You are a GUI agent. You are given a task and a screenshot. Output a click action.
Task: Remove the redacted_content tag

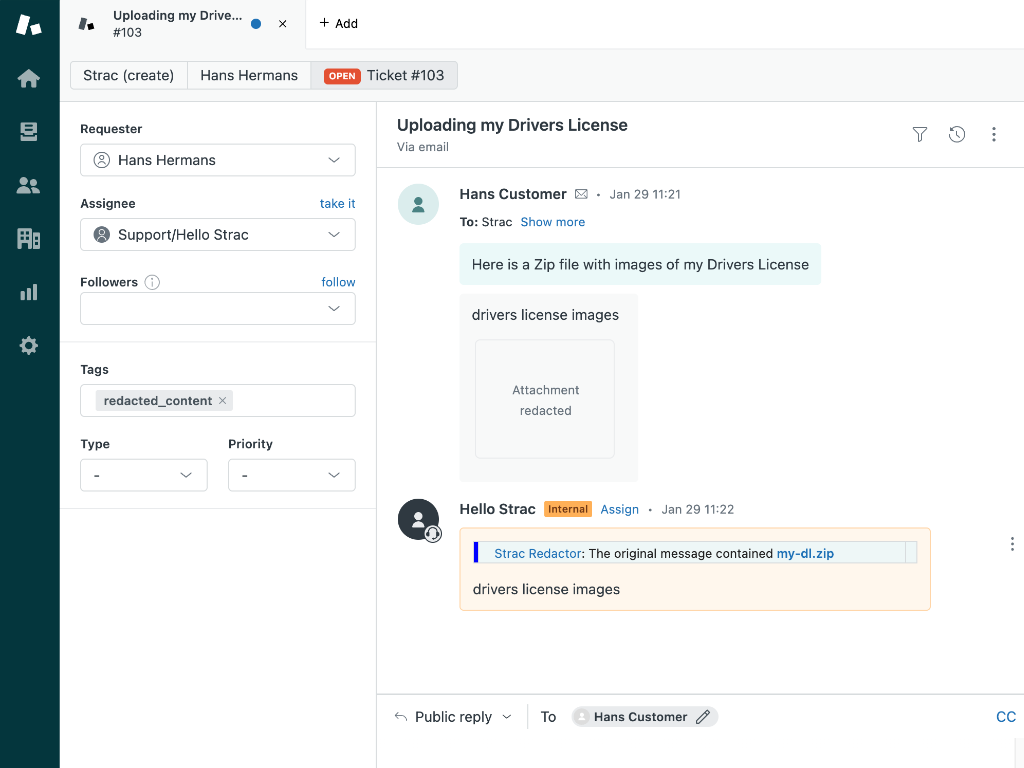pos(223,401)
